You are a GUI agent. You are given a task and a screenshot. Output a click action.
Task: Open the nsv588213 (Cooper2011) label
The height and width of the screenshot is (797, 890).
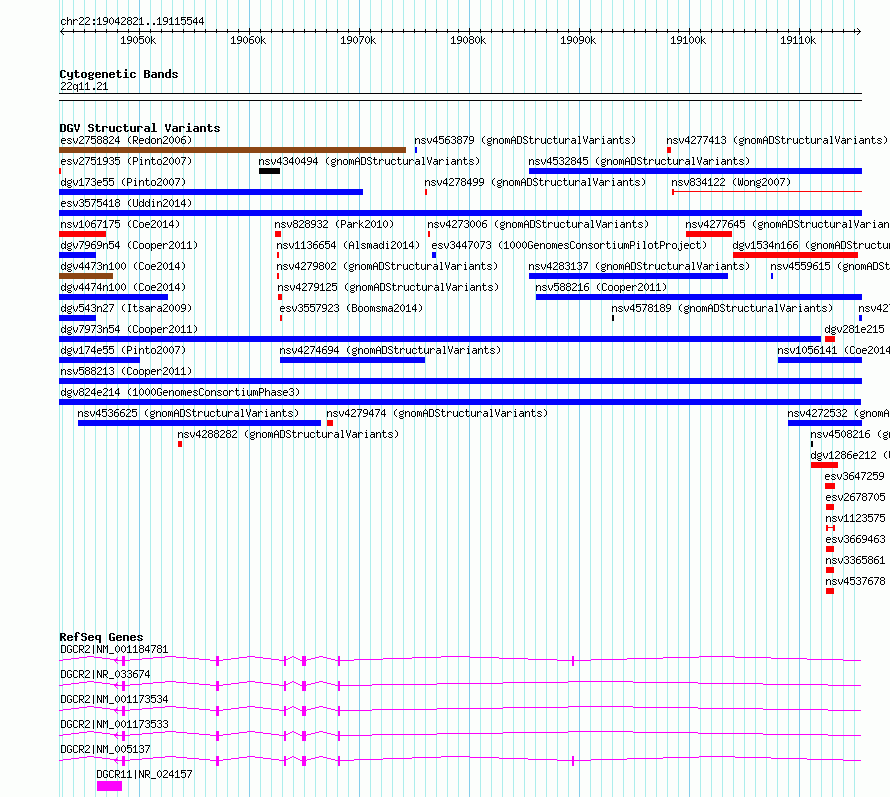[x=126, y=371]
